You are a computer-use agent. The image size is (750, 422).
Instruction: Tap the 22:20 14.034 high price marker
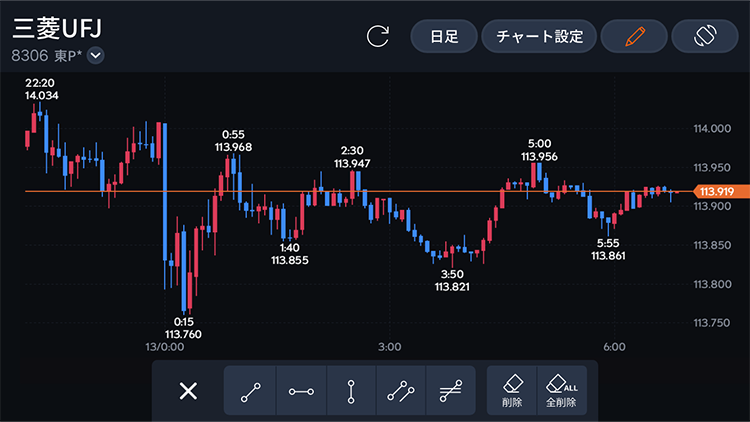(x=42, y=89)
